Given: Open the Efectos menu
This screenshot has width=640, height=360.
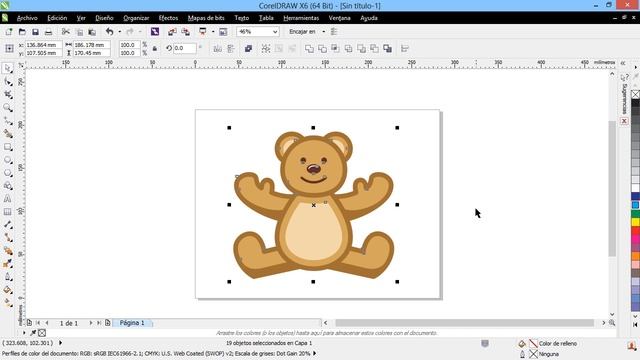Looking at the screenshot, I should pyautogui.click(x=168, y=18).
